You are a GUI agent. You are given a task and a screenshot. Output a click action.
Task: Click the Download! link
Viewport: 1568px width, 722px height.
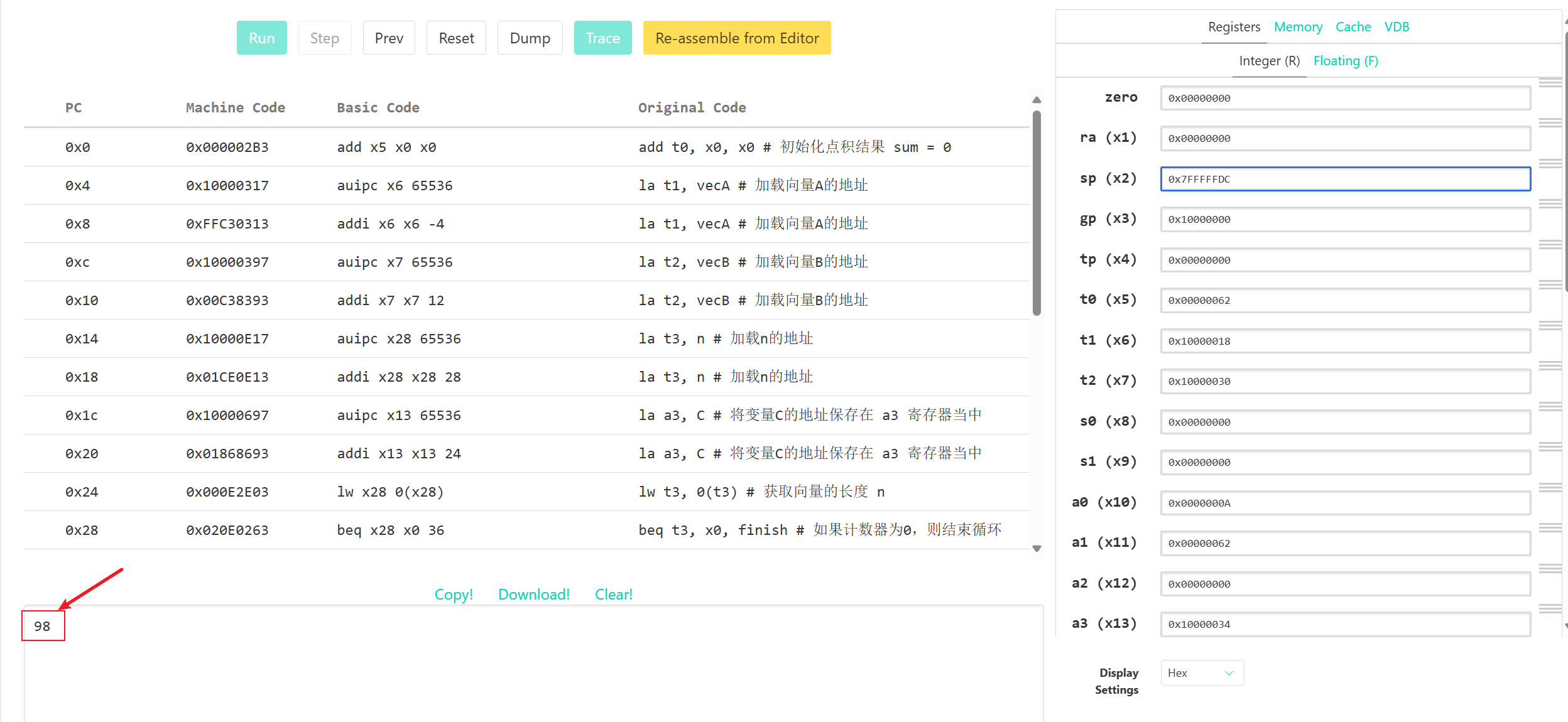(533, 595)
